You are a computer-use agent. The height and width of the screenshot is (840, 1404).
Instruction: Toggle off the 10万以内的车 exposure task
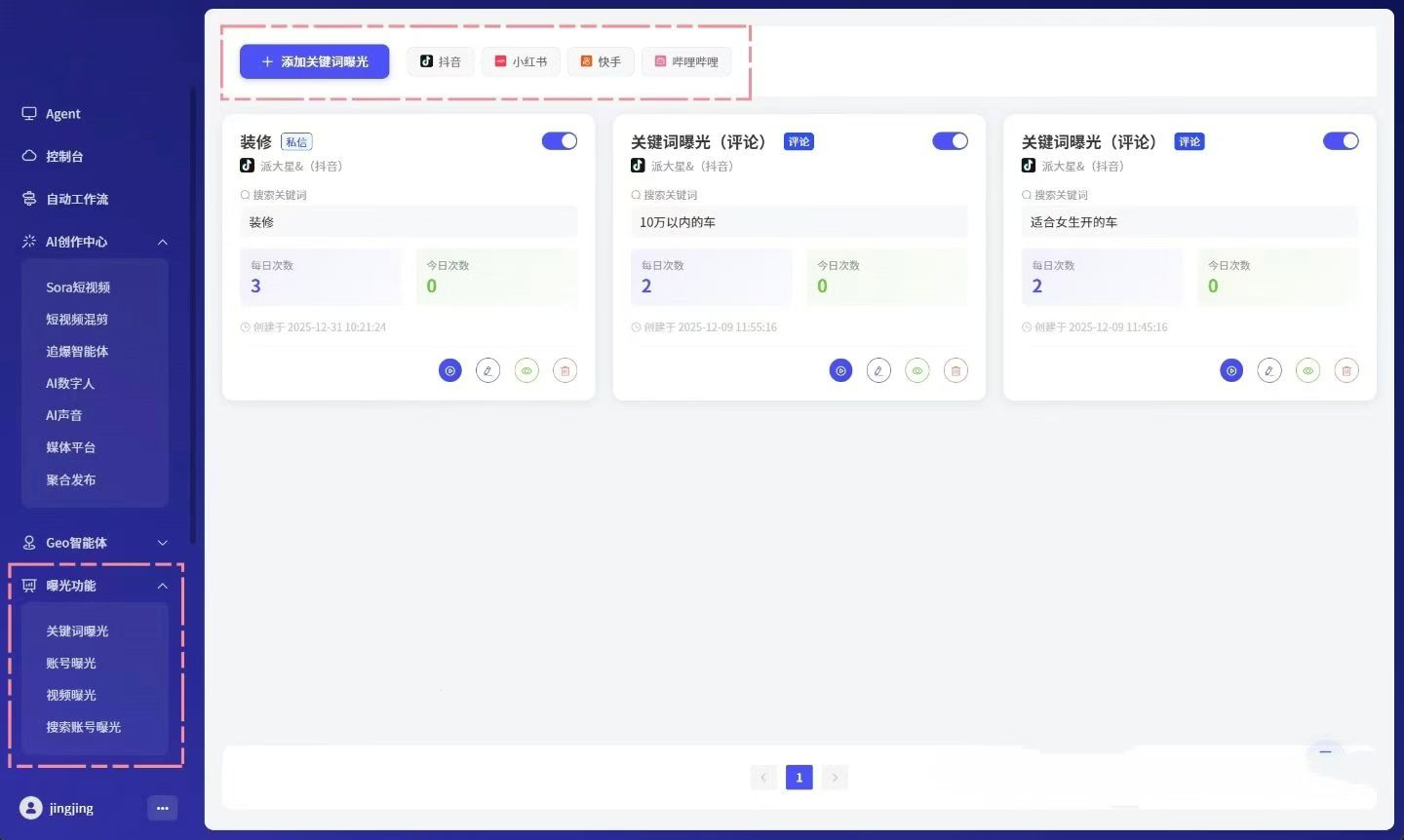click(950, 141)
